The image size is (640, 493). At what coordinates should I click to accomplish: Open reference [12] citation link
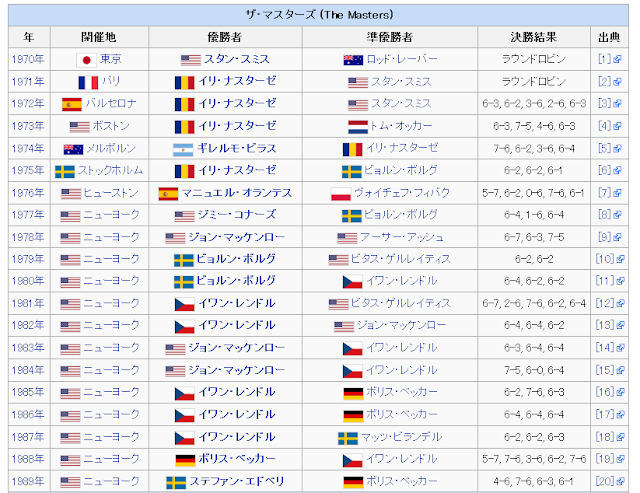tap(605, 303)
